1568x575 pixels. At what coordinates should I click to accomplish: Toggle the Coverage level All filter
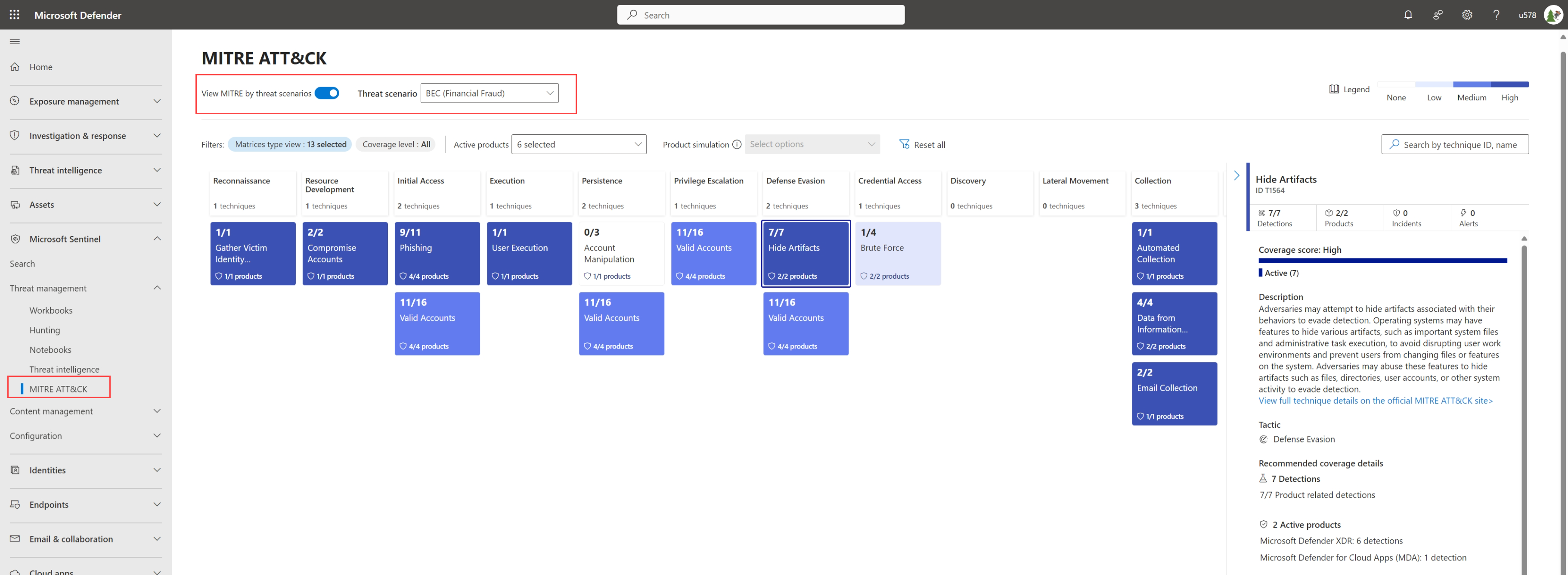tap(397, 144)
